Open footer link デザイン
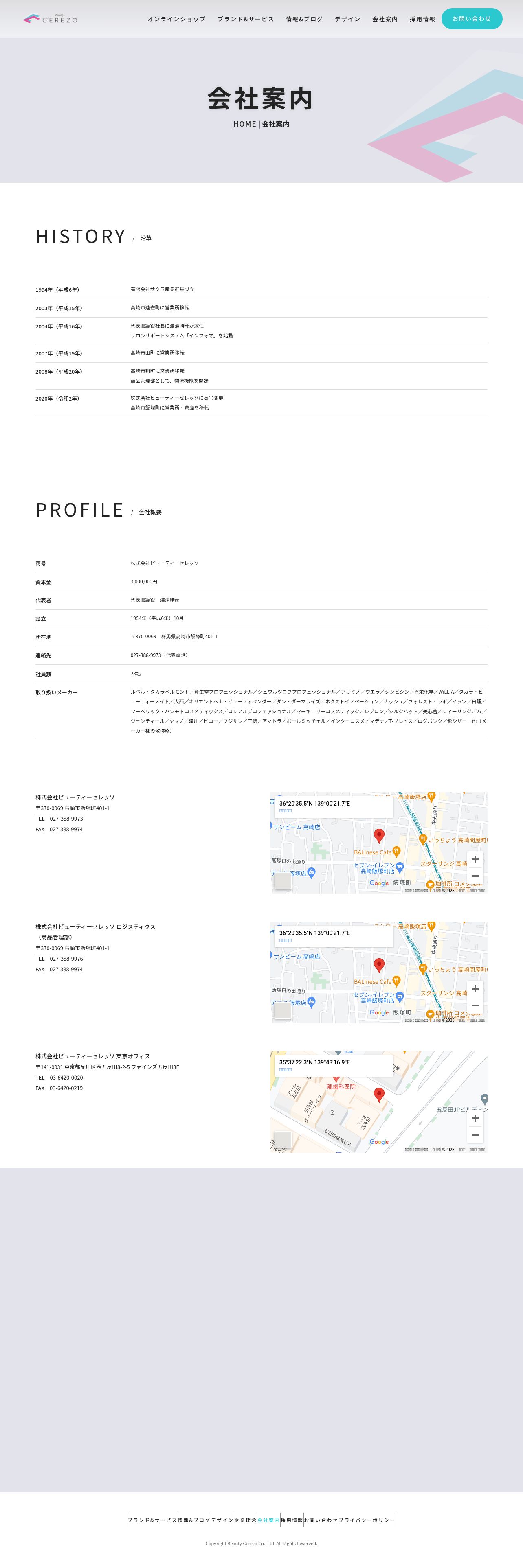Viewport: 523px width, 1568px height. [222, 1520]
